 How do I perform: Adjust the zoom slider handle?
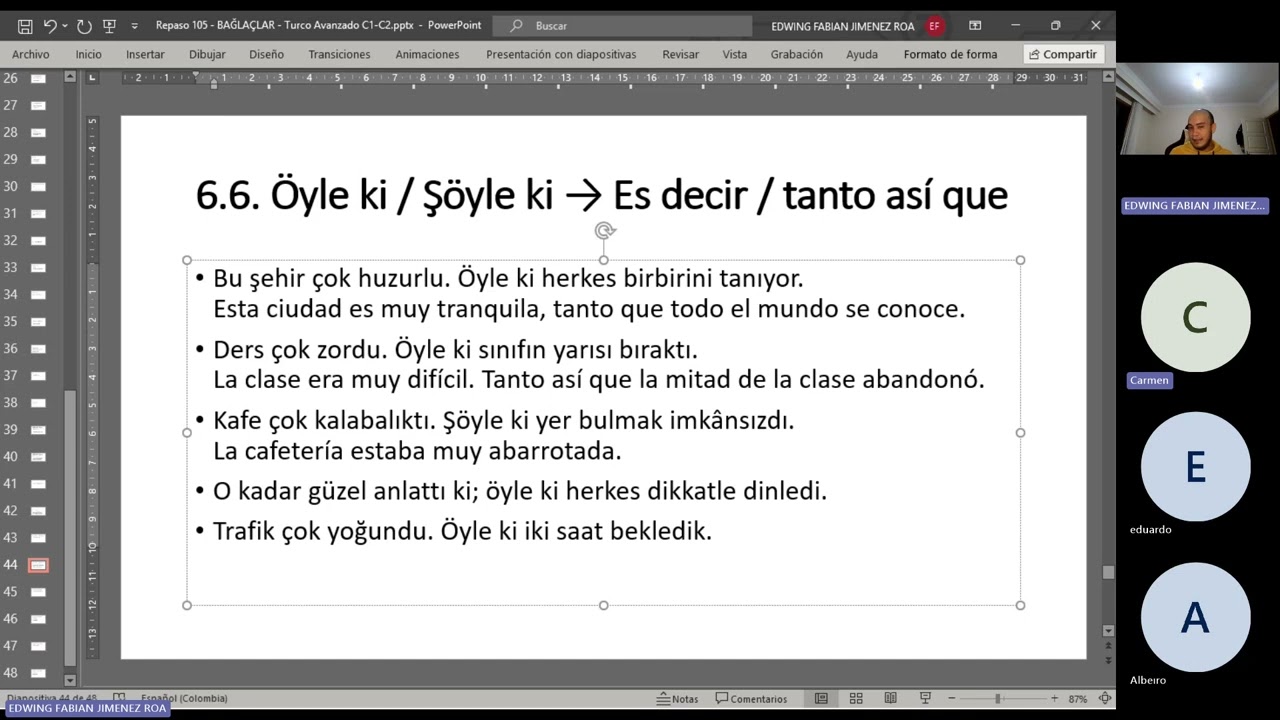coord(997,698)
